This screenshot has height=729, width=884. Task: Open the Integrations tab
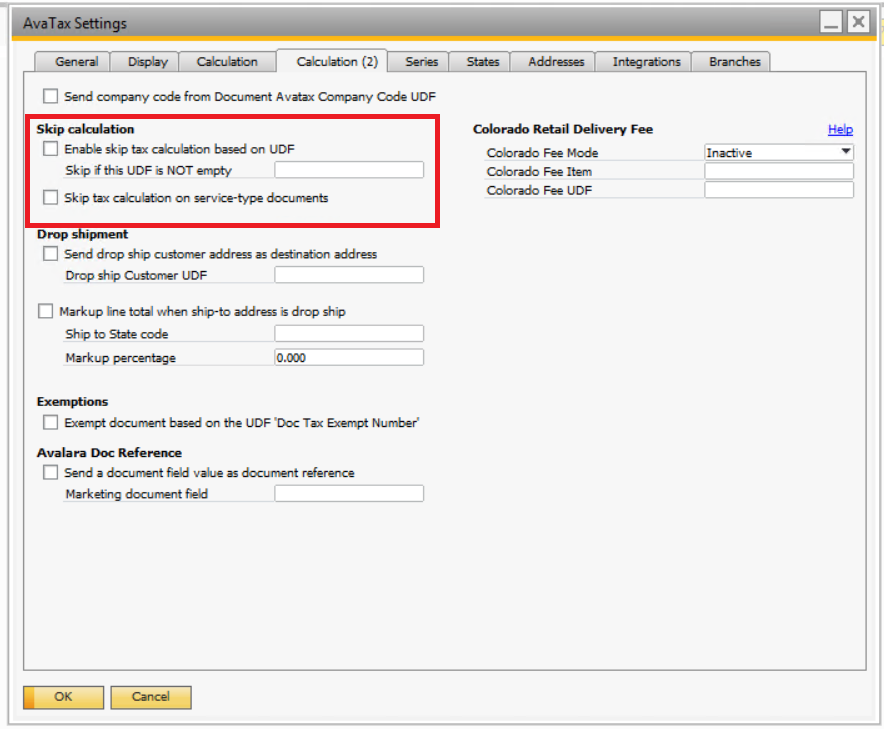pos(644,61)
